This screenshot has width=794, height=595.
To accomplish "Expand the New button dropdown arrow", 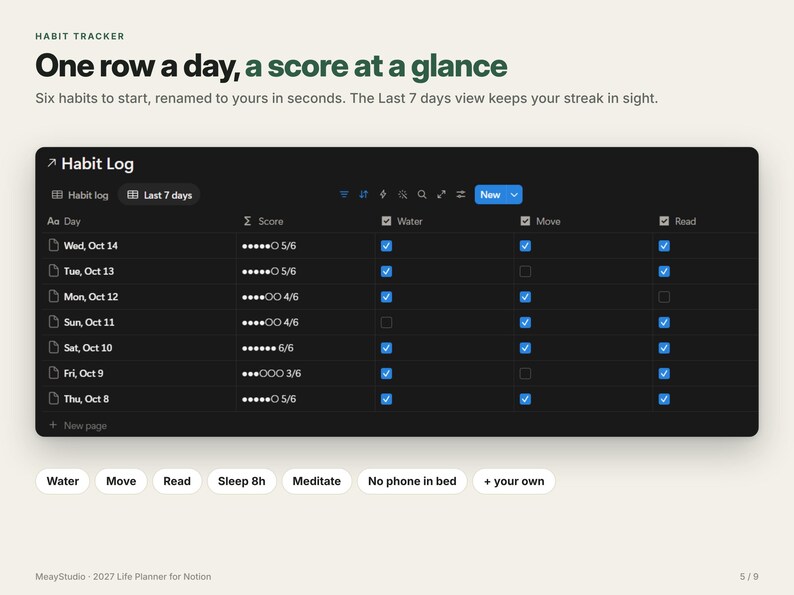I will [514, 194].
